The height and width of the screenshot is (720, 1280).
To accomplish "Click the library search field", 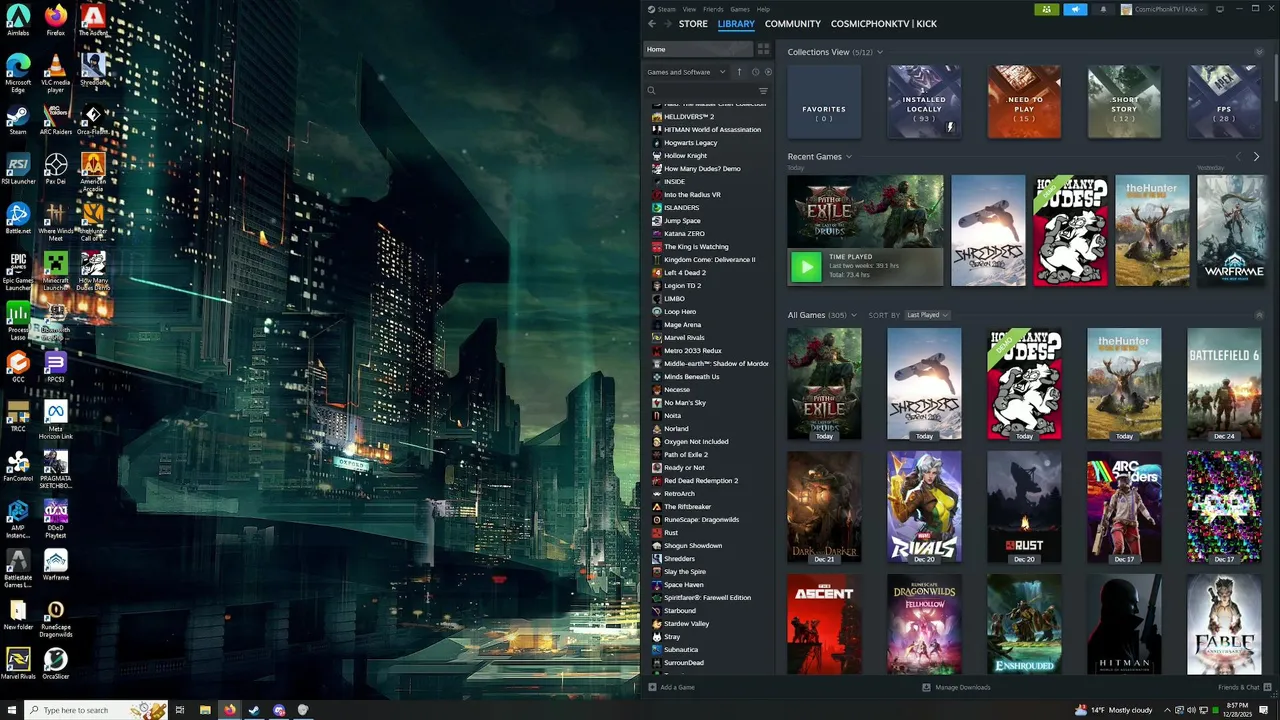I will click(698, 91).
